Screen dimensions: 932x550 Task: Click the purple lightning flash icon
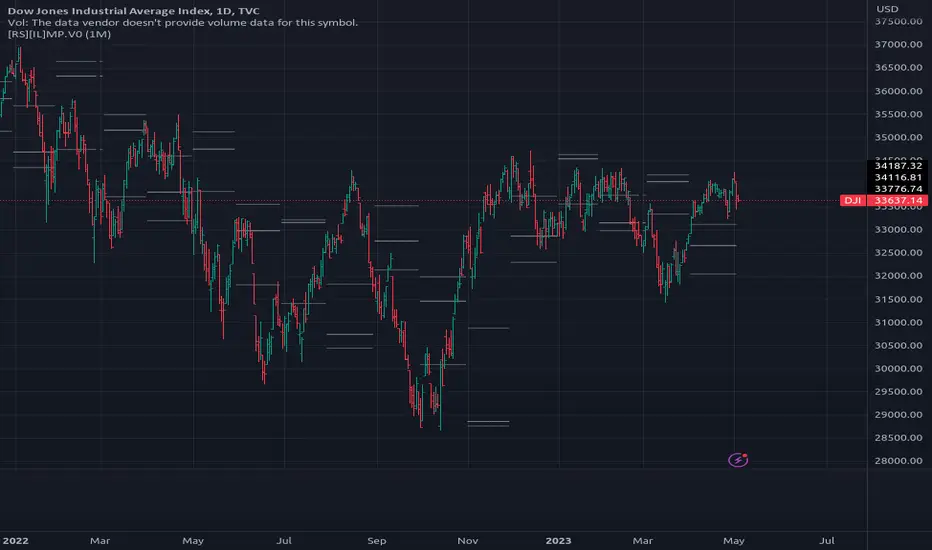(x=738, y=460)
